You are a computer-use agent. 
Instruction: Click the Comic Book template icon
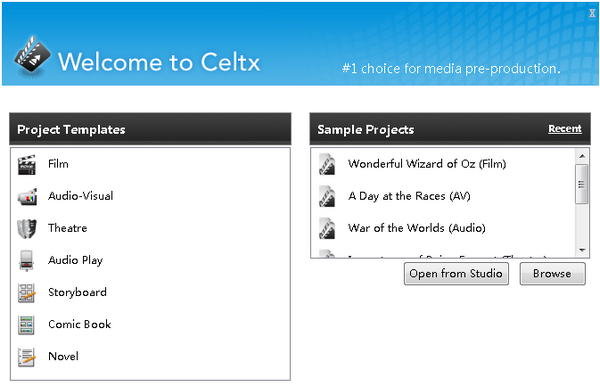click(x=26, y=325)
